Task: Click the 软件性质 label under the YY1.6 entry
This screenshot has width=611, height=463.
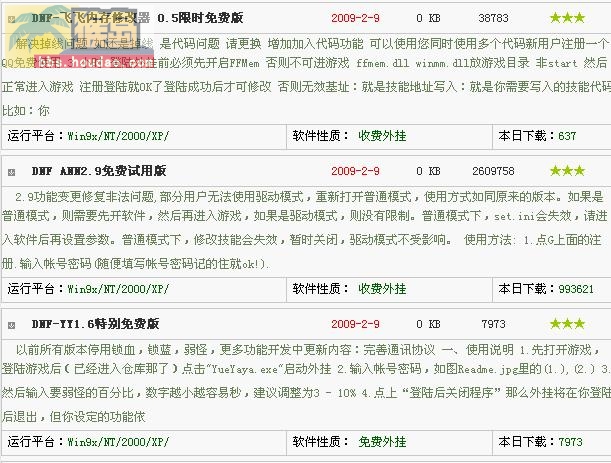Action: tap(320, 442)
